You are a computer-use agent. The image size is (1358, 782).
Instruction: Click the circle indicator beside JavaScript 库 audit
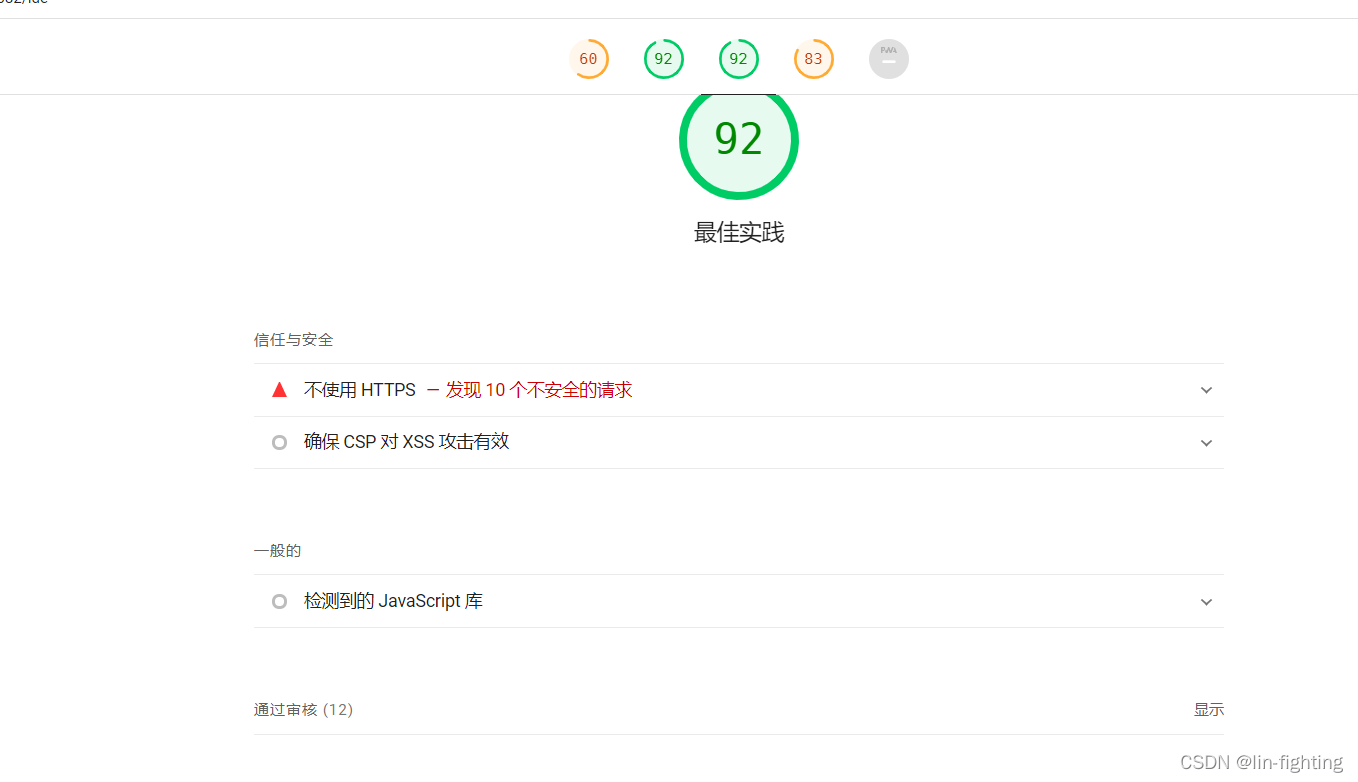(x=279, y=601)
